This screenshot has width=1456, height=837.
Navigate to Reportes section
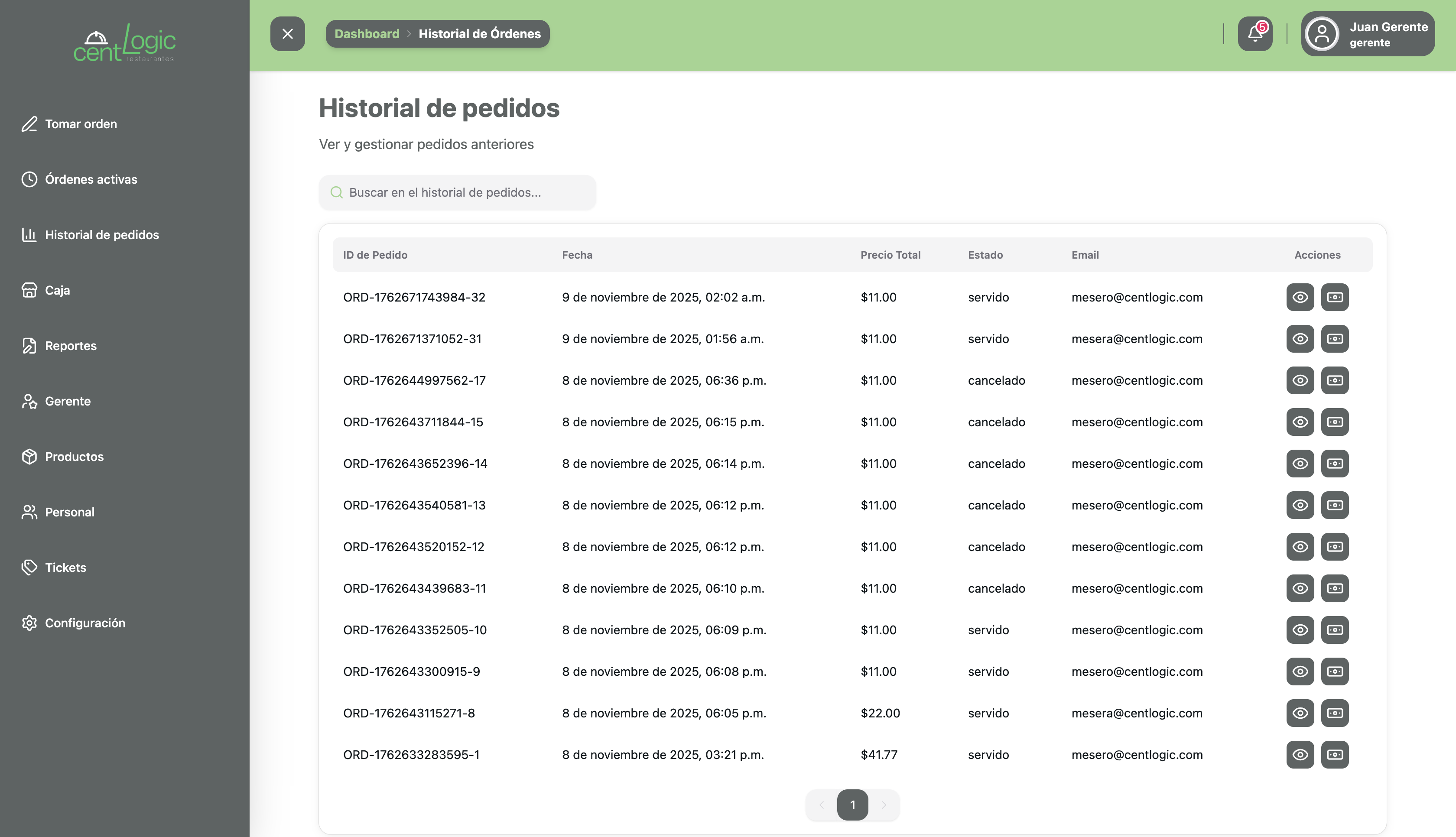[x=70, y=345]
